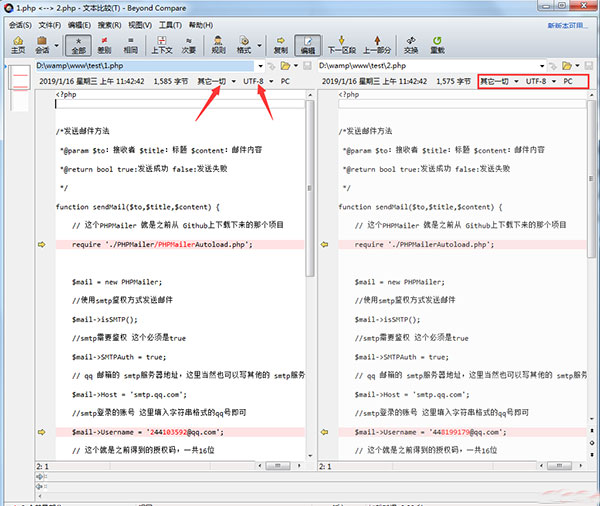Toggle the 次要 minor differences option
600x506 pixels.
(x=188, y=45)
